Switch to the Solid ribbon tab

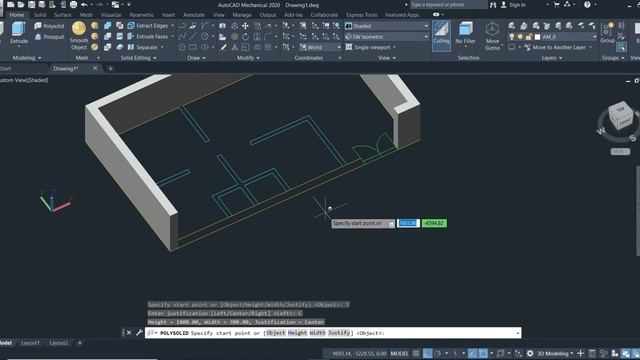click(x=40, y=15)
